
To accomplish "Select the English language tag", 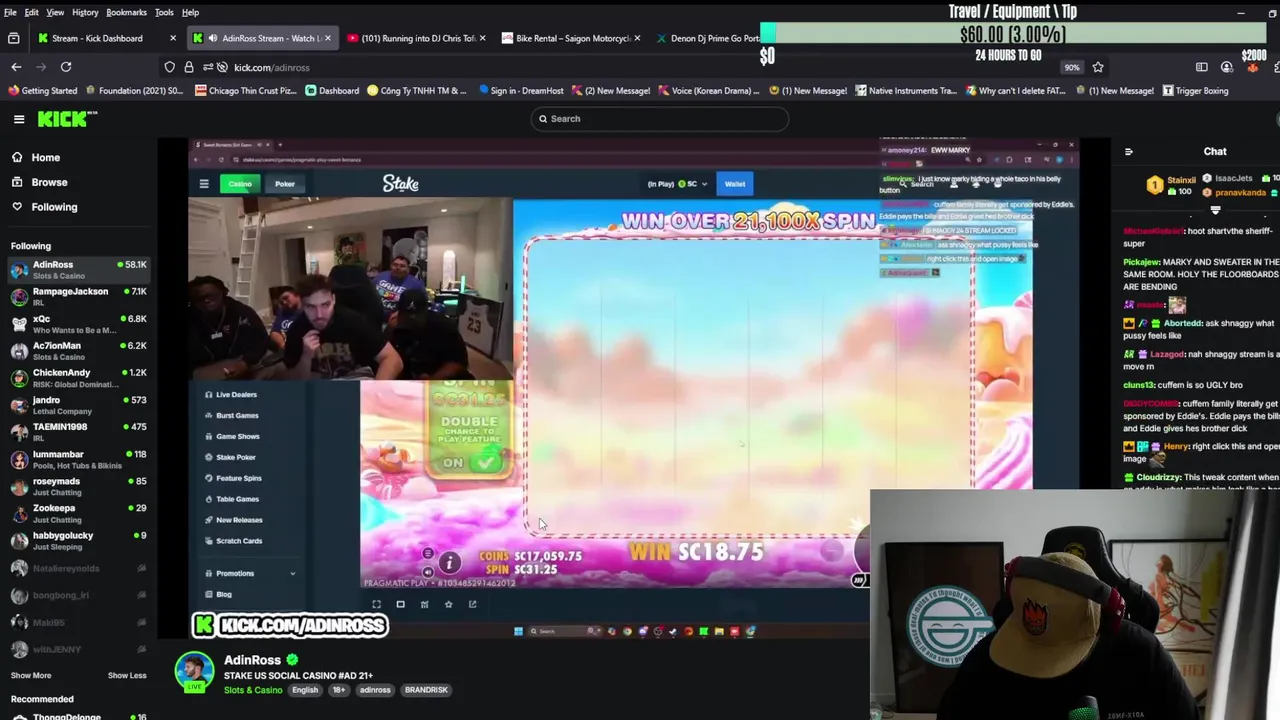I will [305, 690].
